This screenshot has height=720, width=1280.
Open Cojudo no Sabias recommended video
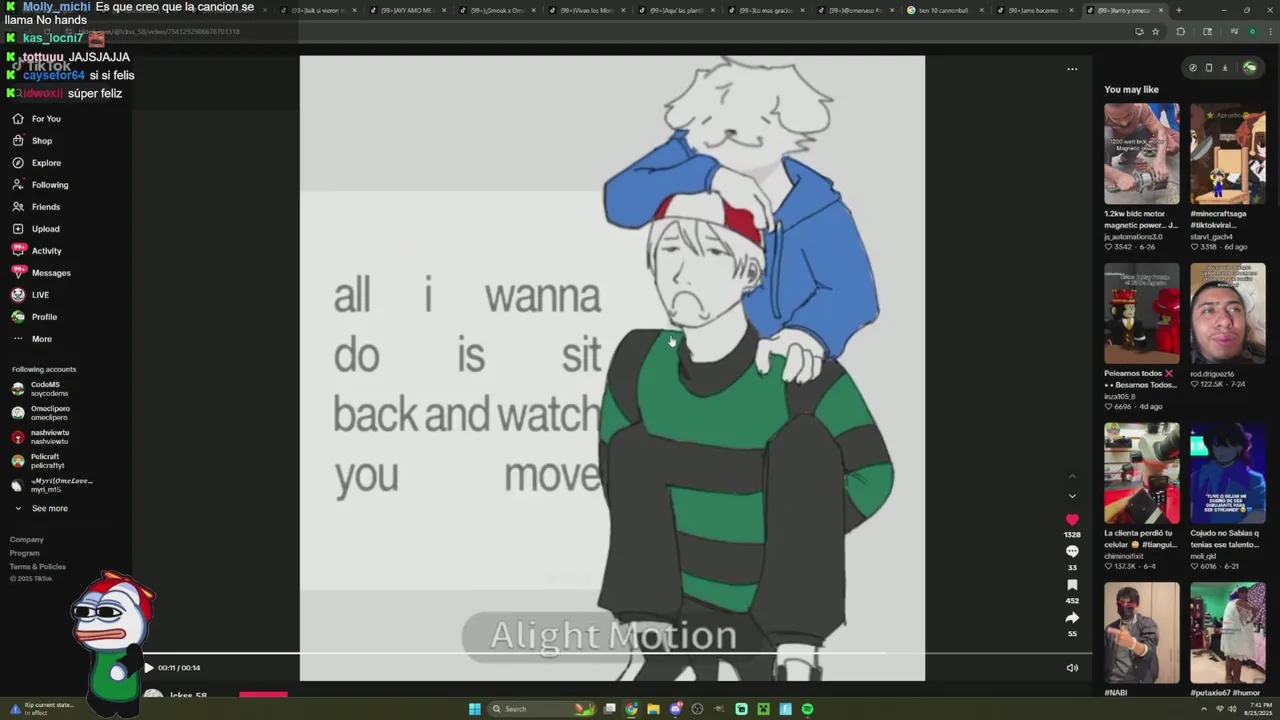1227,473
